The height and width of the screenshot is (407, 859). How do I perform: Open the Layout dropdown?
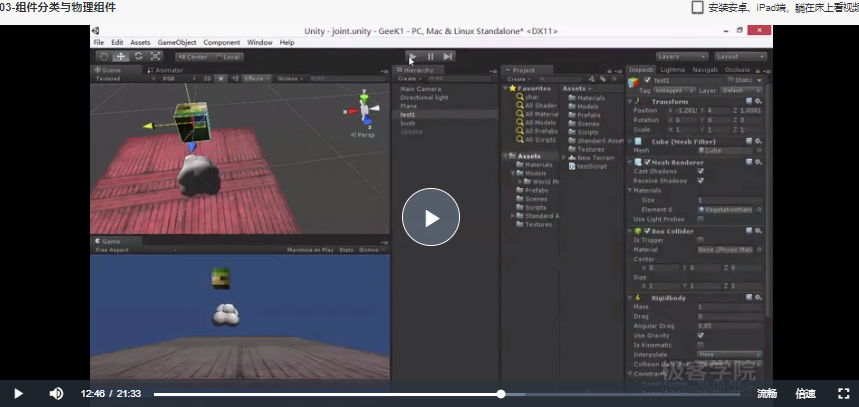point(740,56)
